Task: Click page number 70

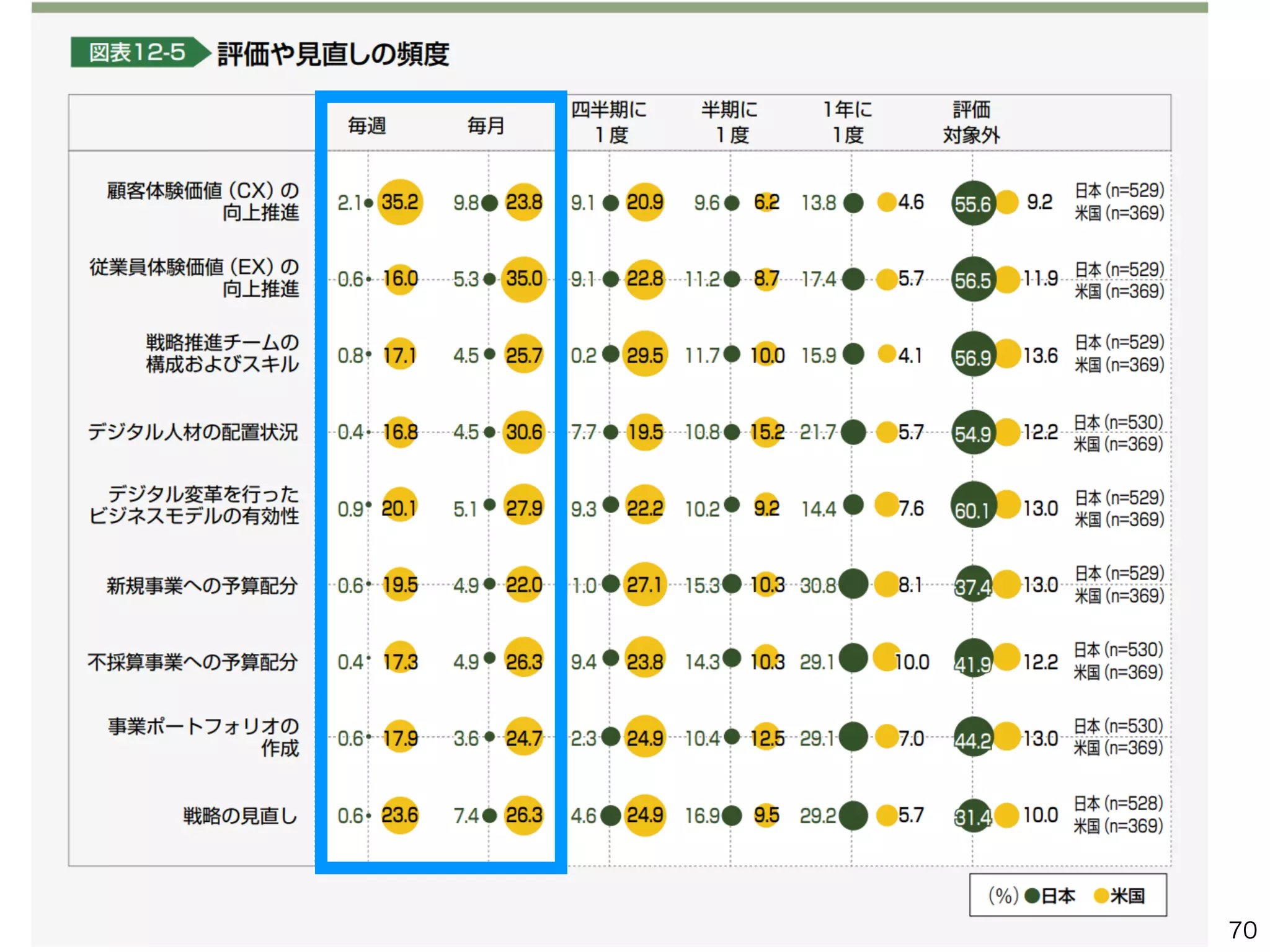Action: (1242, 930)
